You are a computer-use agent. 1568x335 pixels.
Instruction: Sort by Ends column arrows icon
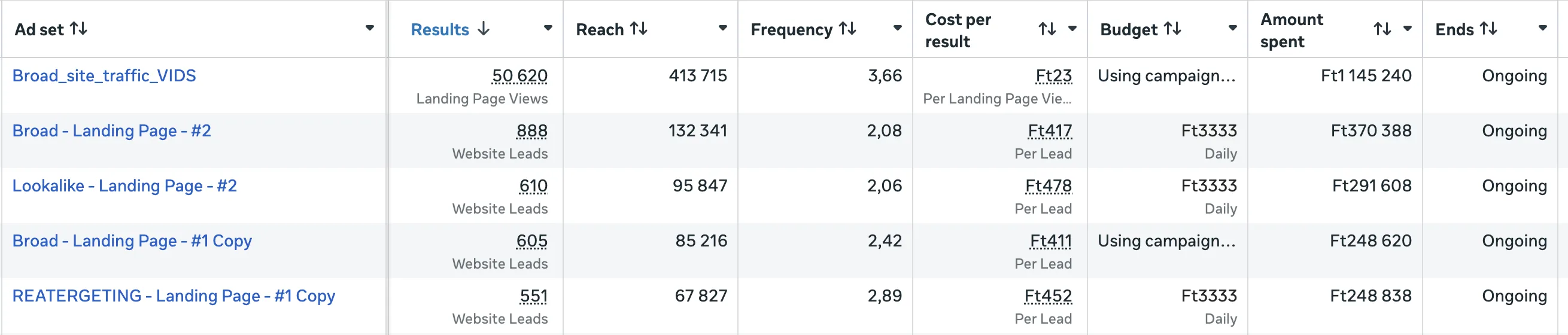pyautogui.click(x=1488, y=29)
